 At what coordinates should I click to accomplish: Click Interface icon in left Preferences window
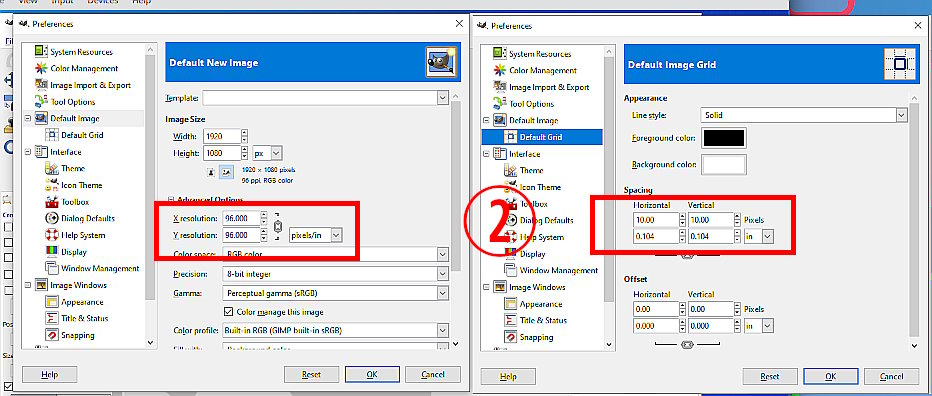tap(41, 152)
